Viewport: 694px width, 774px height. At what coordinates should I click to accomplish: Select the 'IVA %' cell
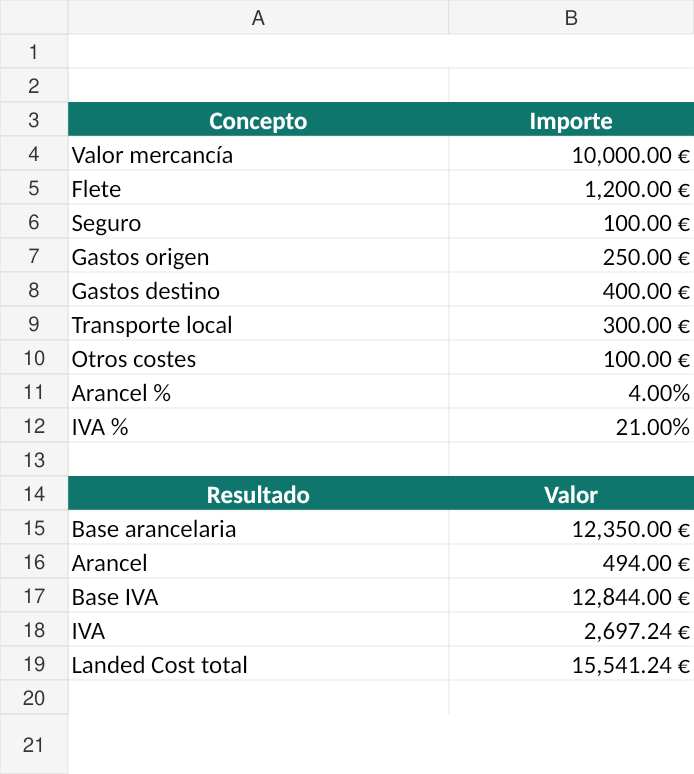(258, 426)
